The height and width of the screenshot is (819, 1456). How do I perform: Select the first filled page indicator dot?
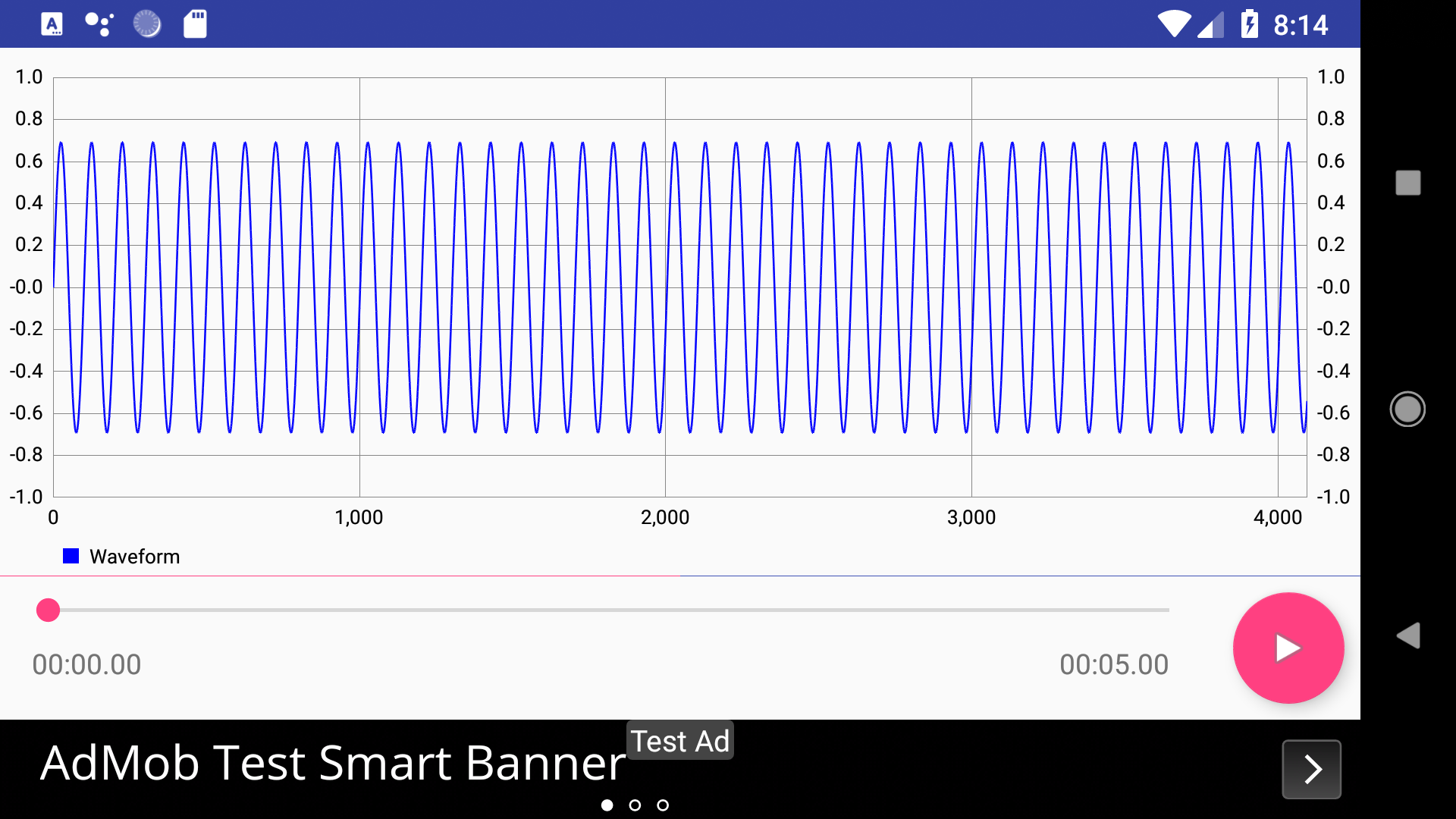(607, 805)
